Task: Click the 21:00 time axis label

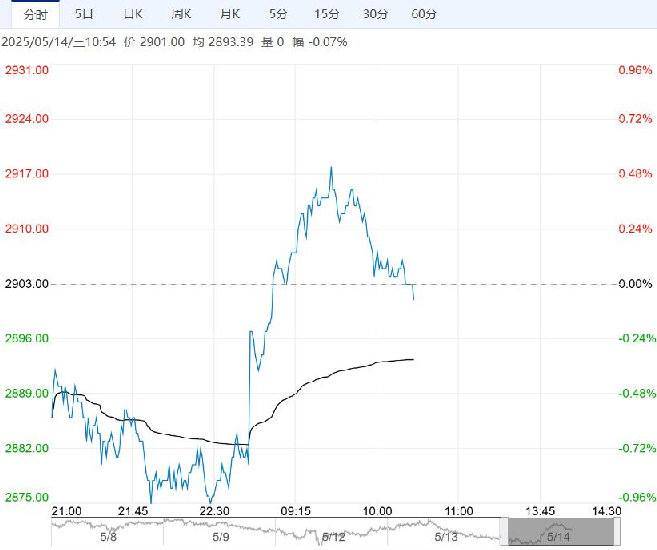Action: (67, 511)
